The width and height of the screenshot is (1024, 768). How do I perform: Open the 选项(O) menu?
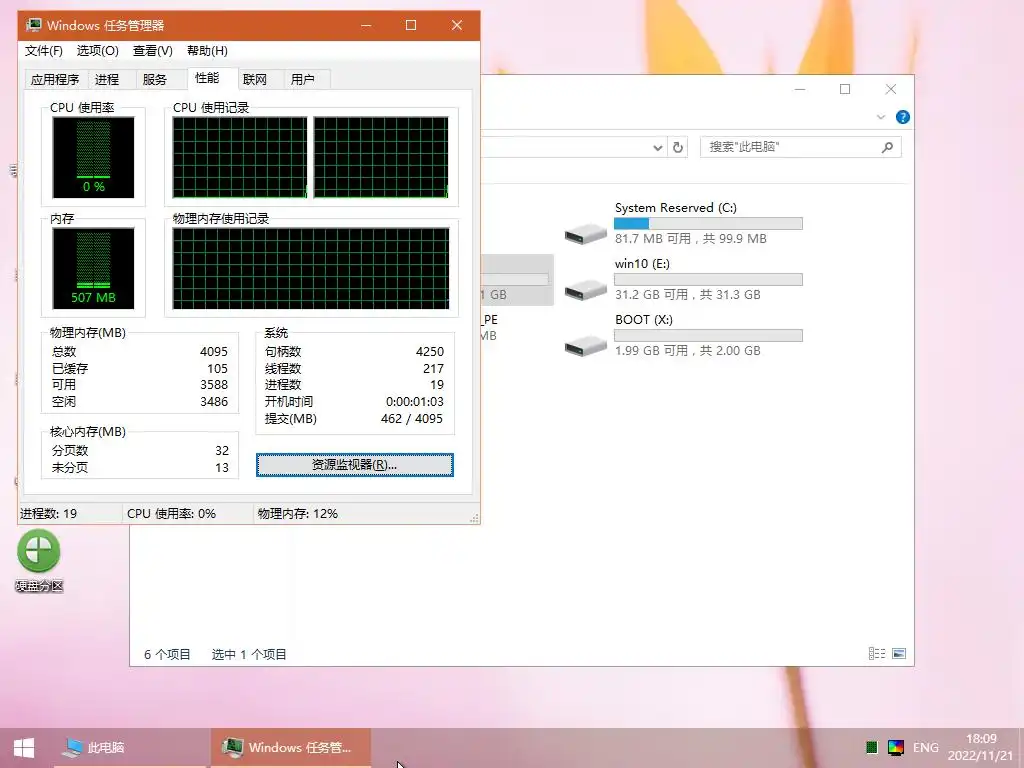97,51
